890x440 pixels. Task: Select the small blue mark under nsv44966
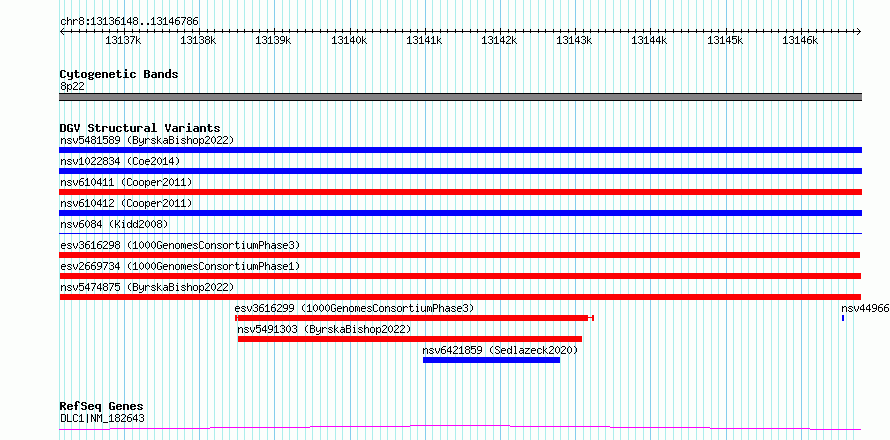(843, 318)
